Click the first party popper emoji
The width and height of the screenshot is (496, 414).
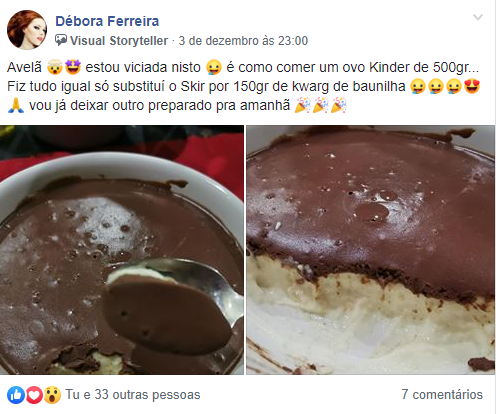[x=302, y=105]
